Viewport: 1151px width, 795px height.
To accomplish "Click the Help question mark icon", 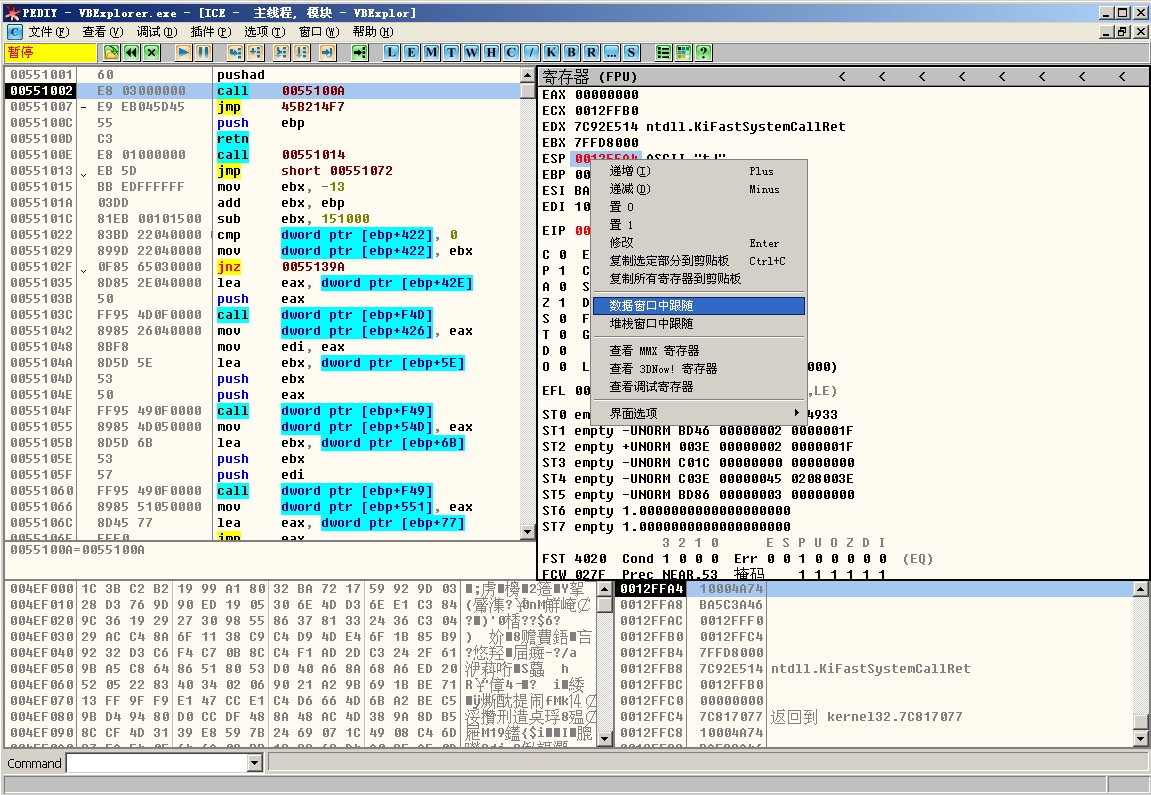I will (x=703, y=52).
